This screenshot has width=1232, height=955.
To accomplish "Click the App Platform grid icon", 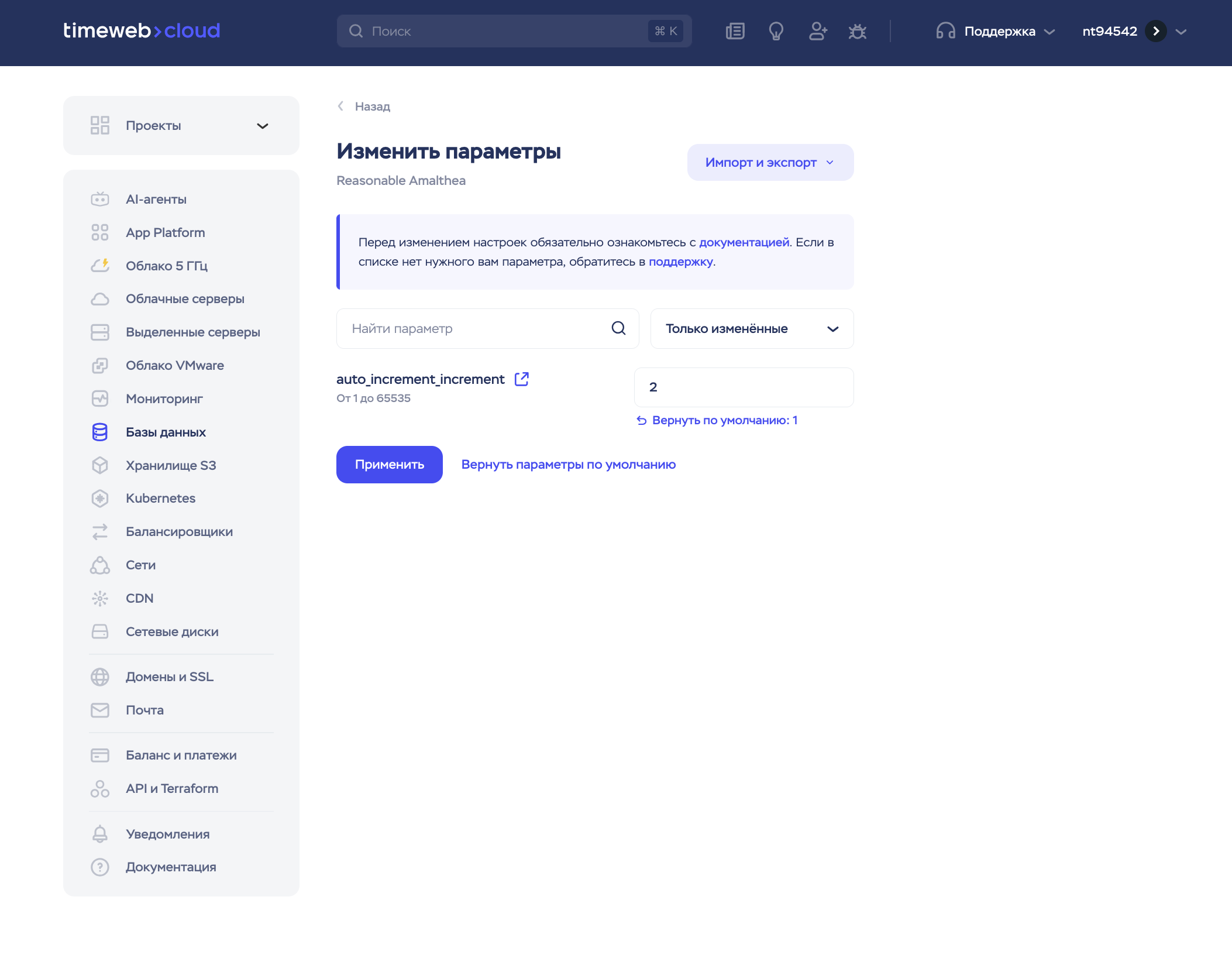I will click(x=100, y=232).
